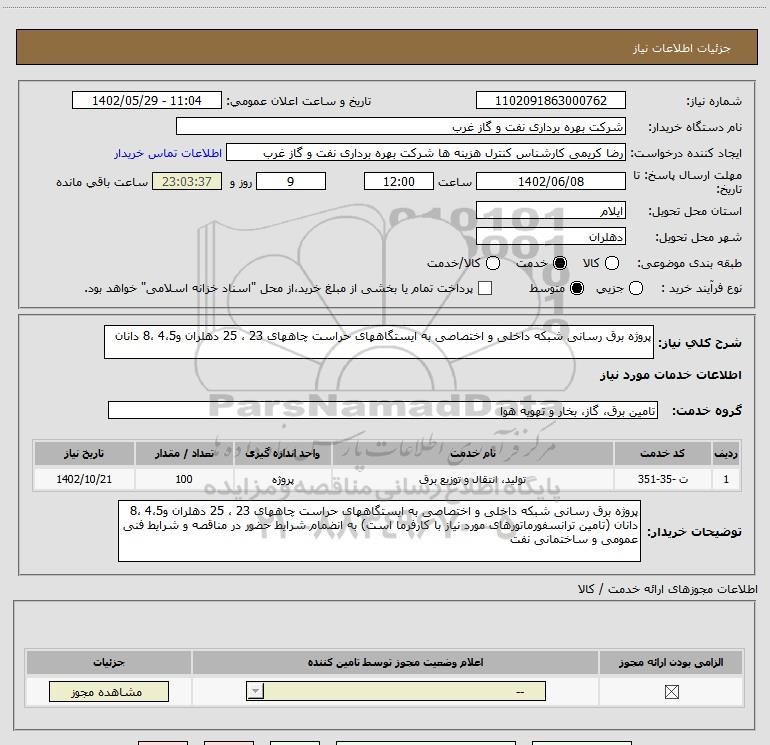The width and height of the screenshot is (770, 745).
Task: Click the response deadline date 1402/06/08
Action: point(550,181)
